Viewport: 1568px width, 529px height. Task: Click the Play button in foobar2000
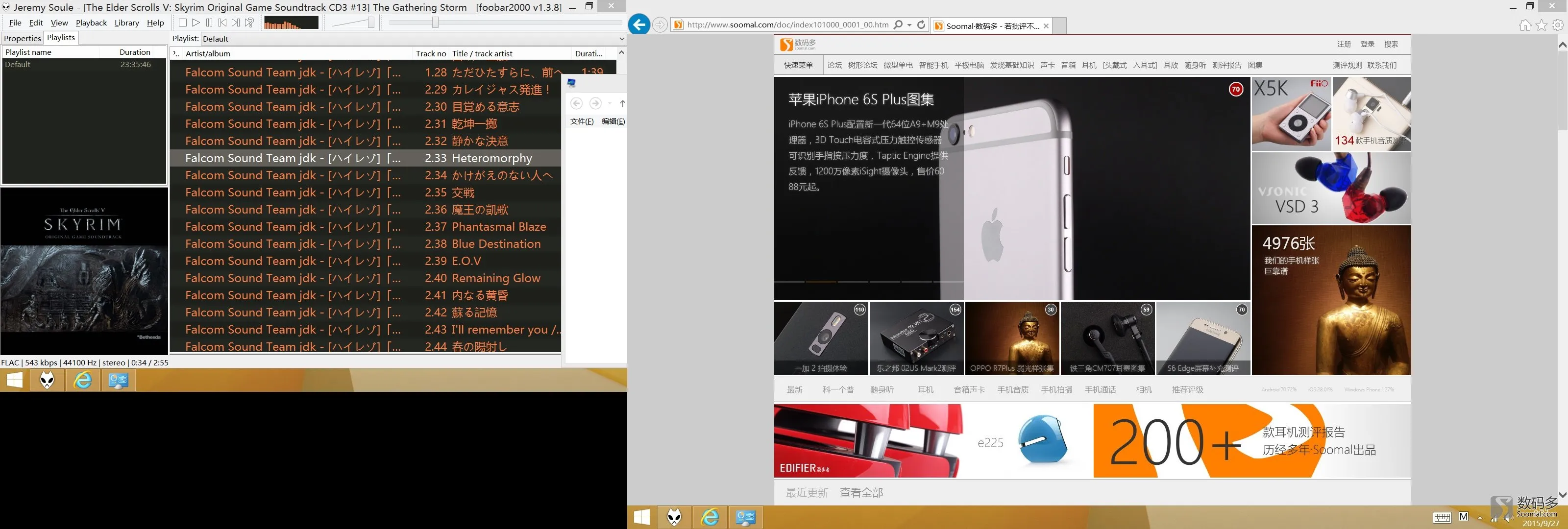click(196, 23)
